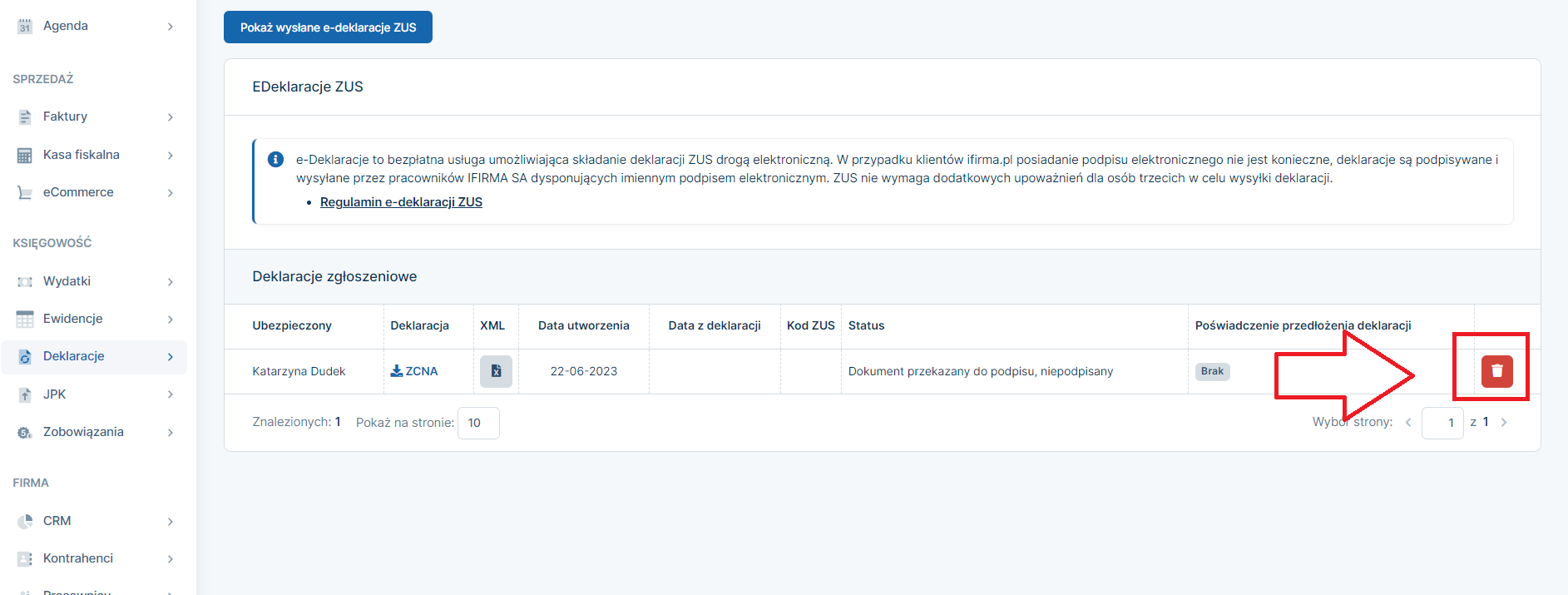Open the XML file icon
The width and height of the screenshot is (1568, 595).
496,371
